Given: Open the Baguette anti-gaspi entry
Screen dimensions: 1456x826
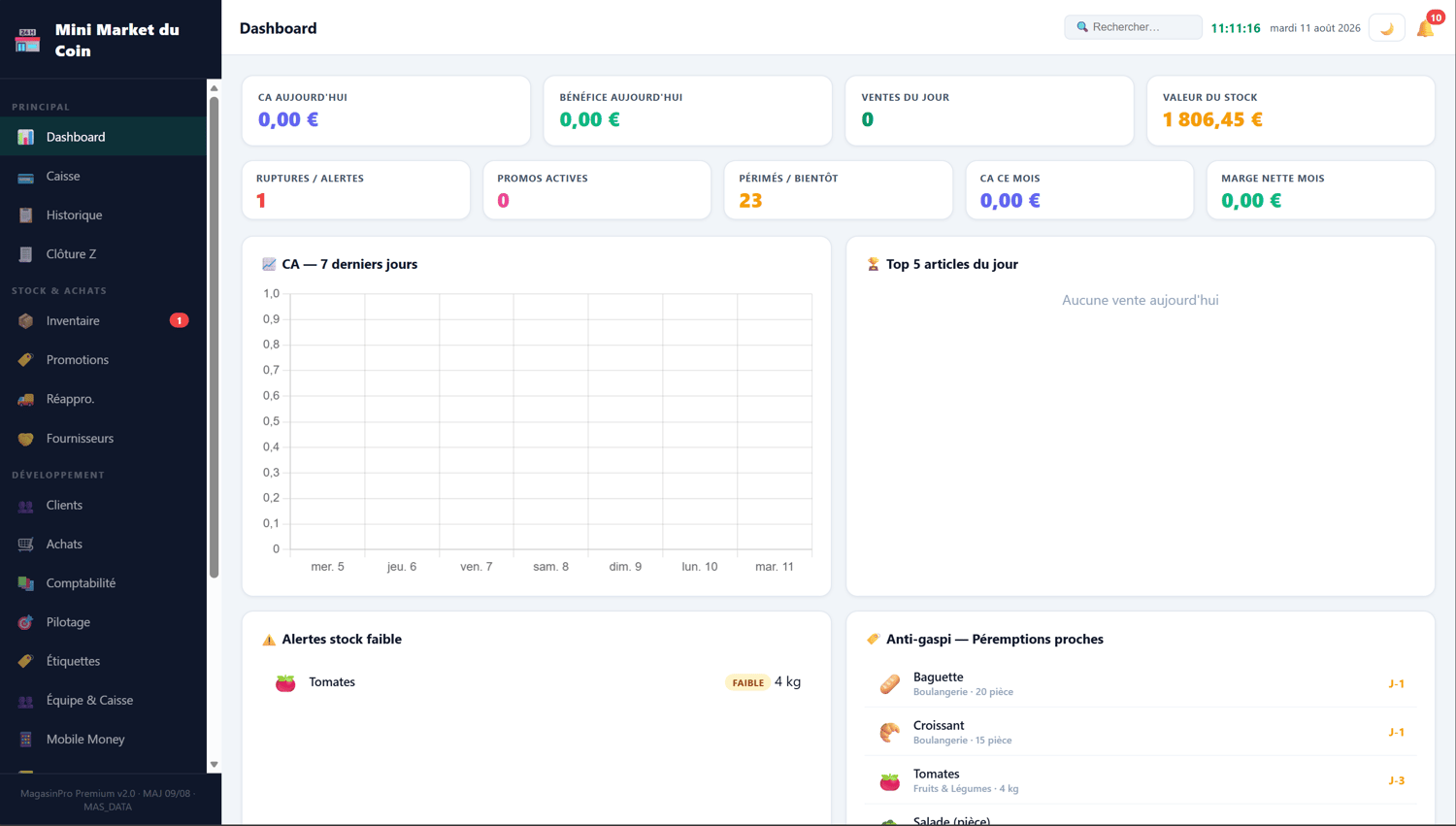Looking at the screenshot, I should click(1141, 683).
